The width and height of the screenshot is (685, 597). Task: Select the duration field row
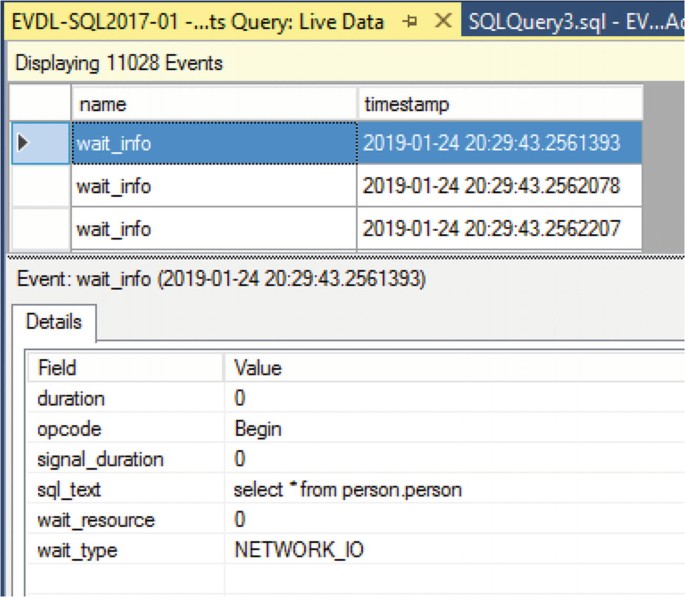[125, 399]
